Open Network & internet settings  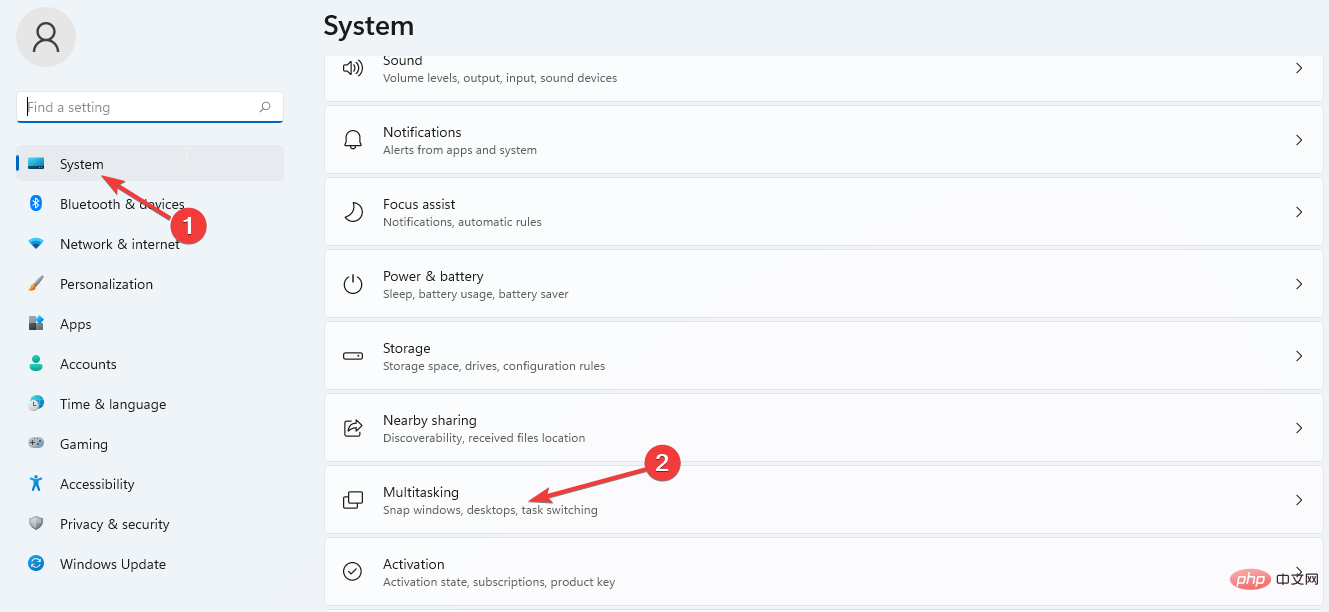click(120, 243)
